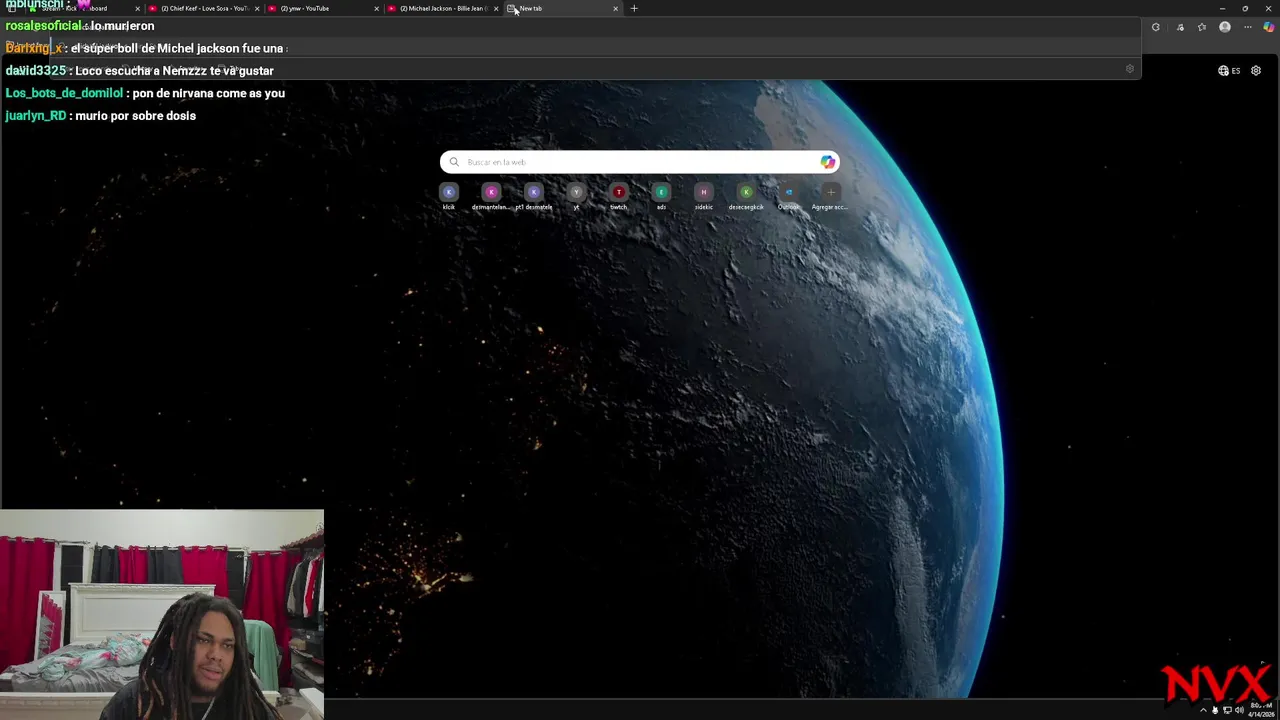The width and height of the screenshot is (1280, 720).
Task: Close the 'Chief Keef - Love Sosa' tab
Action: [x=257, y=8]
